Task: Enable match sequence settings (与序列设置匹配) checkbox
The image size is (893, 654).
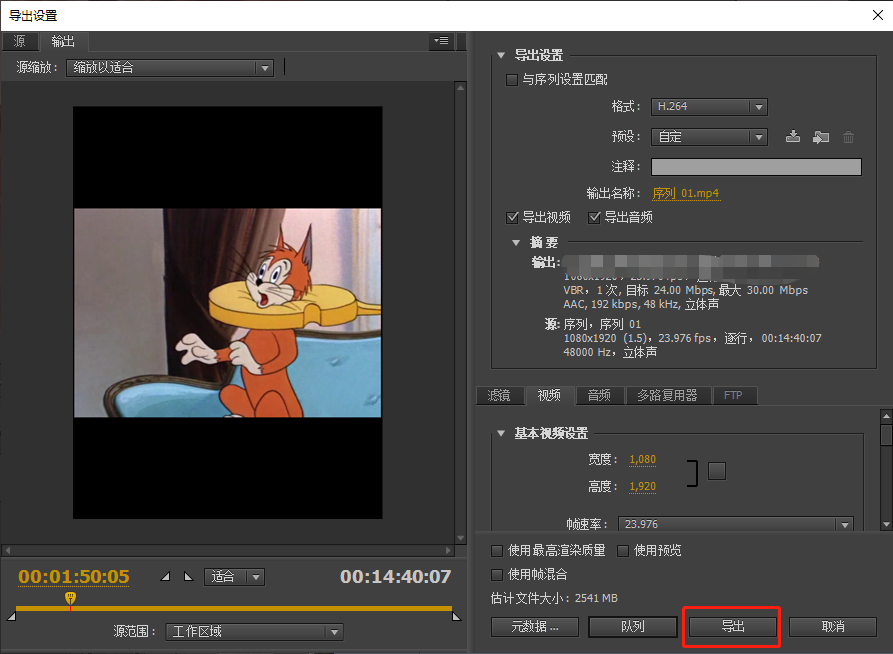Action: click(x=511, y=80)
